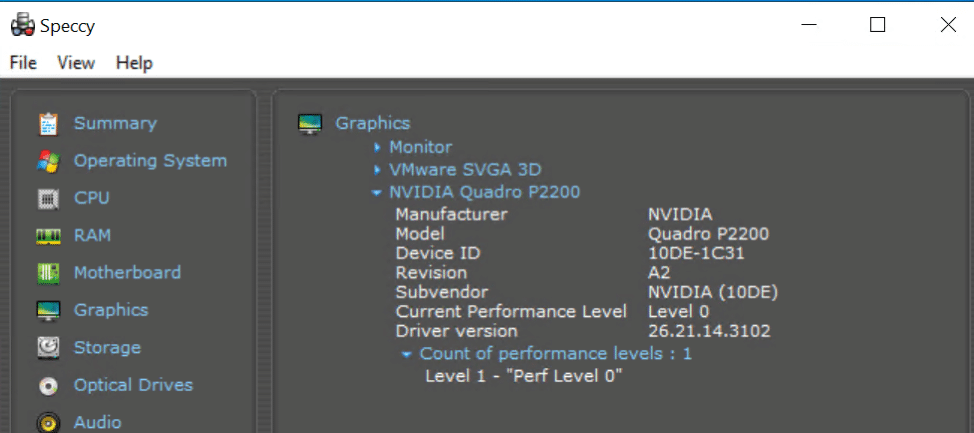
Task: Expand the VMware SVGA 3D arrow
Action: pyautogui.click(x=376, y=170)
